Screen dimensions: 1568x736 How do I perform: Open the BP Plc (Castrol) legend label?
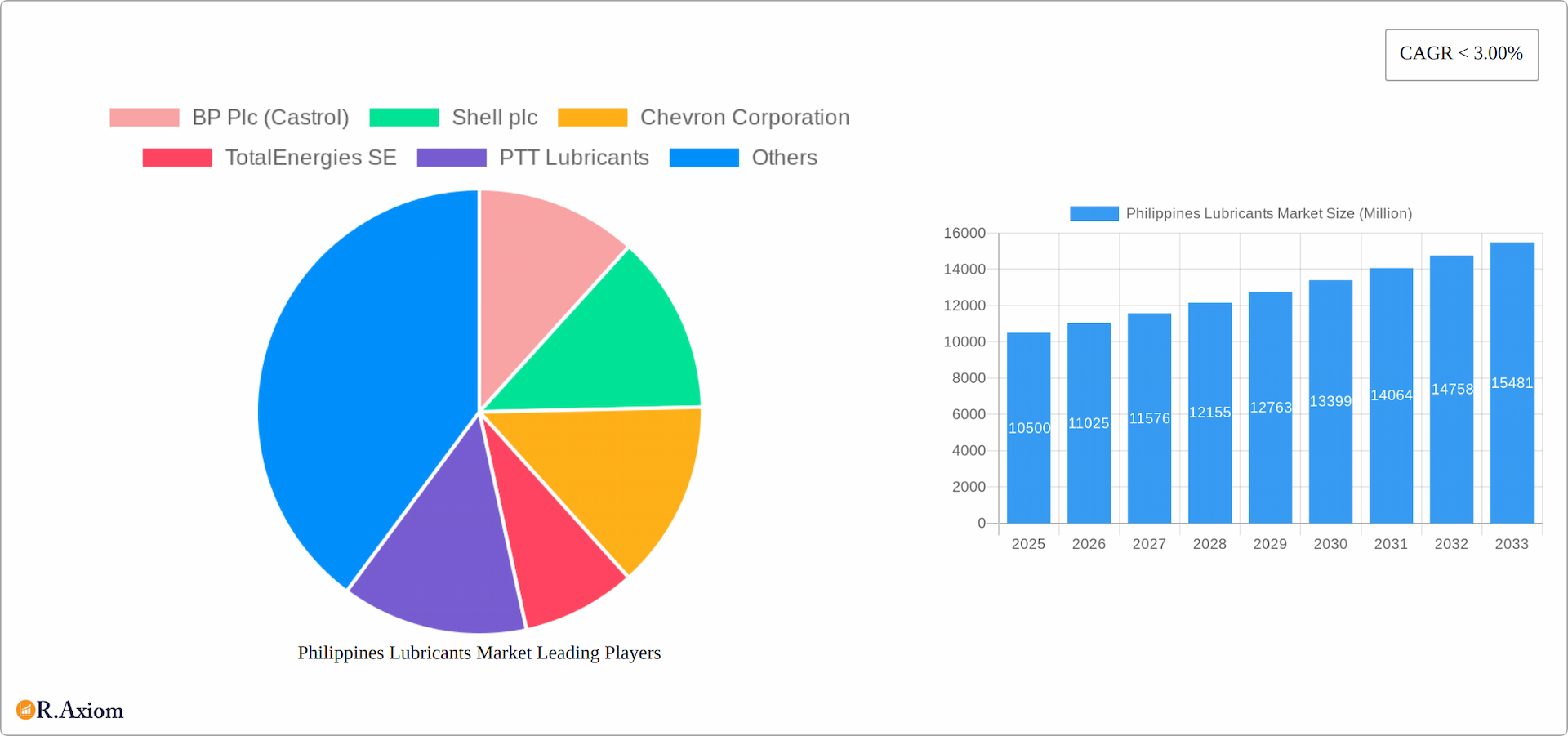pos(269,117)
